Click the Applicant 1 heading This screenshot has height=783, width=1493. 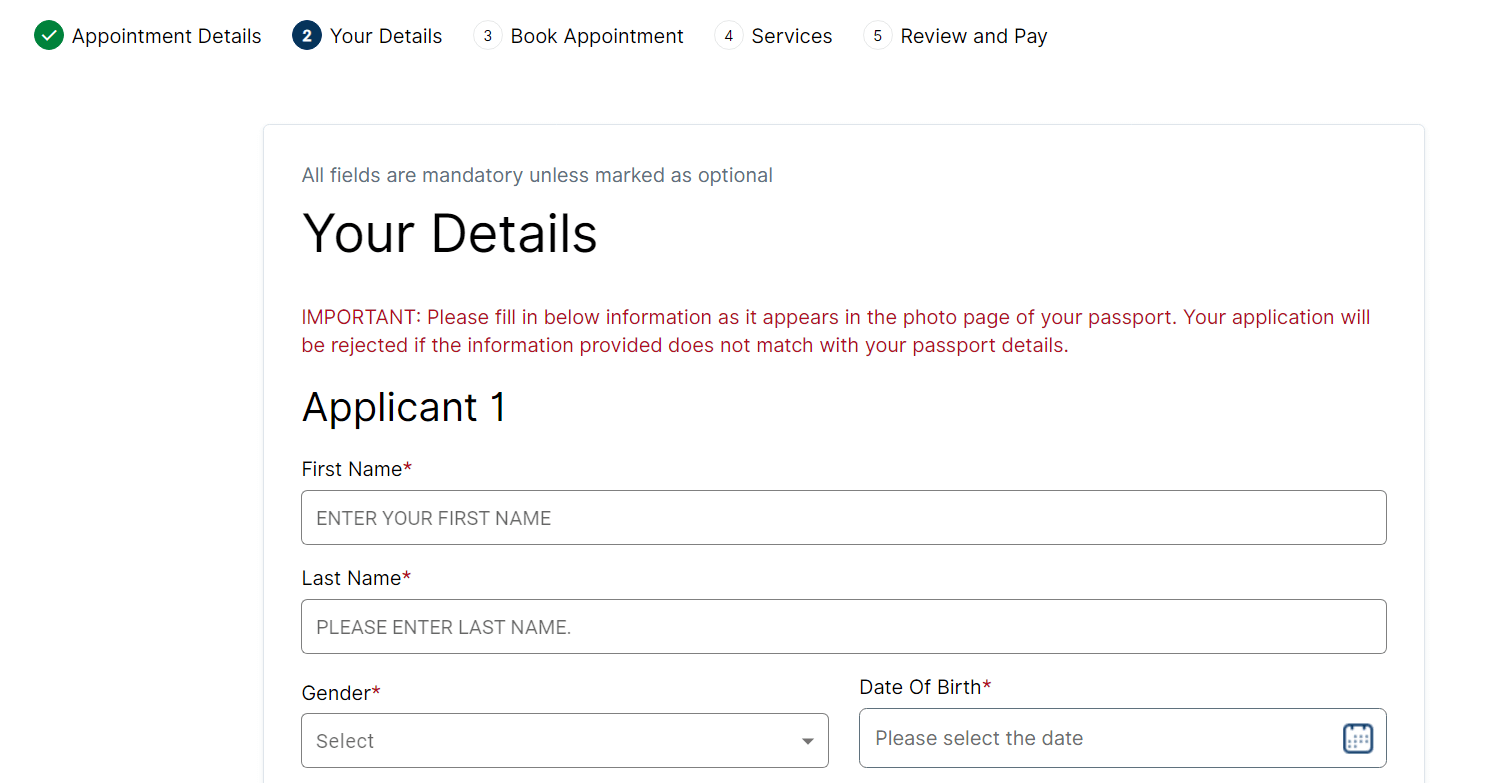pyautogui.click(x=404, y=407)
